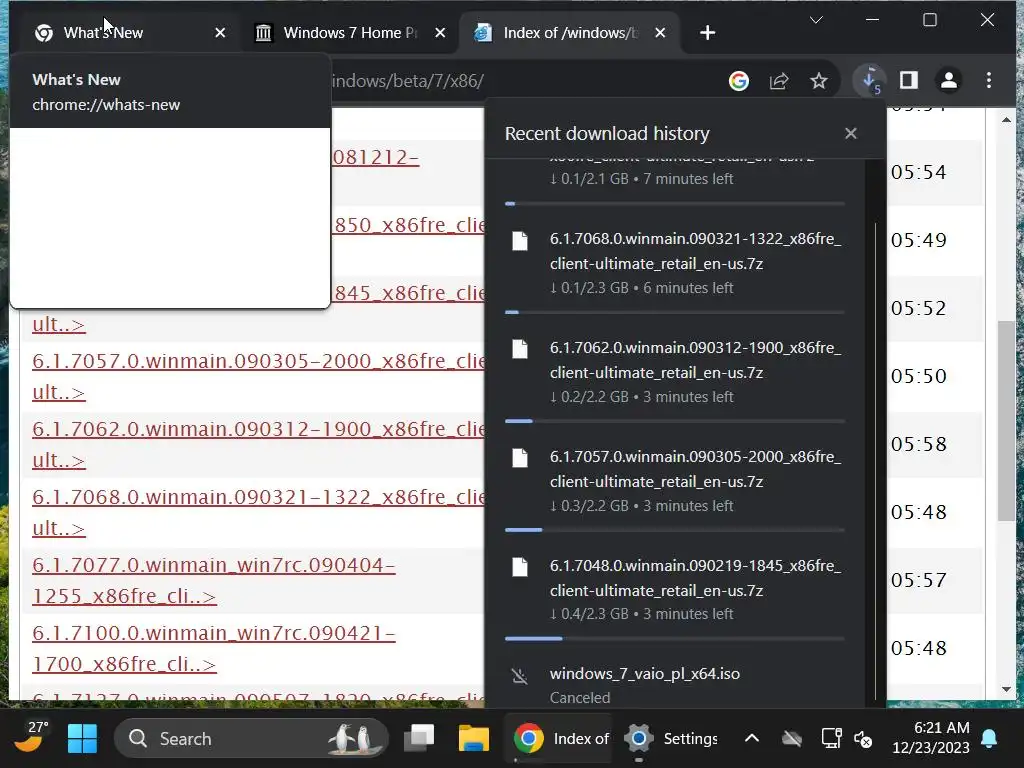Click the page scrollbar up arrow
Image resolution: width=1024 pixels, height=768 pixels.
[1006, 120]
